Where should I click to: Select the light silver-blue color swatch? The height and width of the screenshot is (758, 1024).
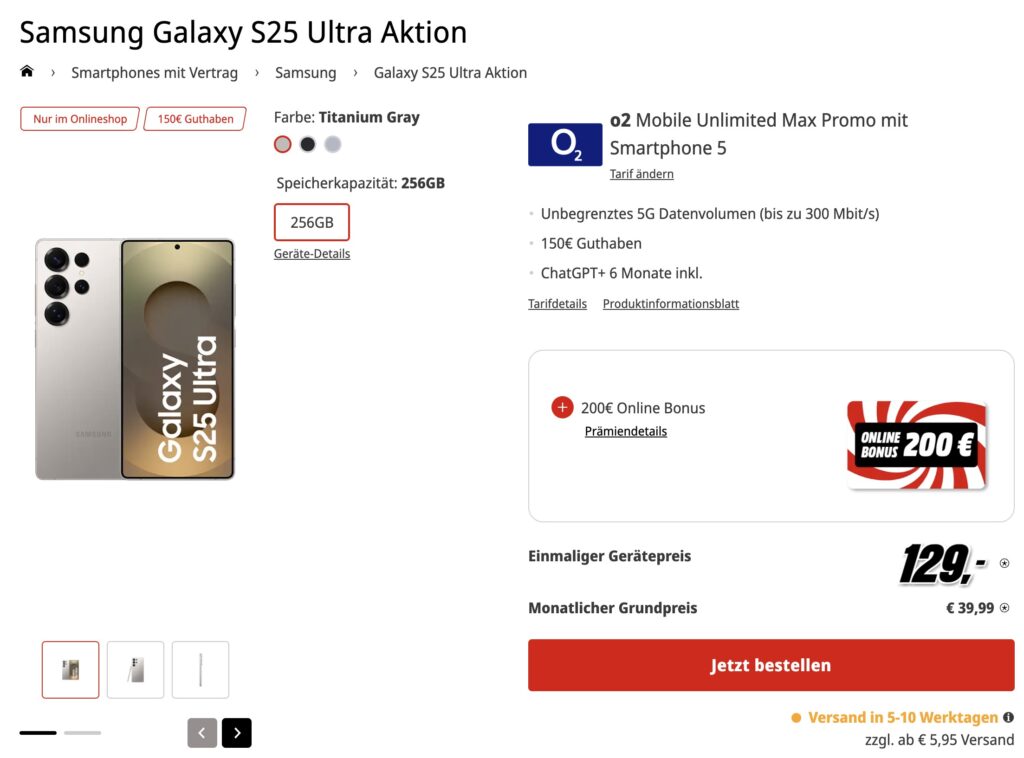coord(333,144)
